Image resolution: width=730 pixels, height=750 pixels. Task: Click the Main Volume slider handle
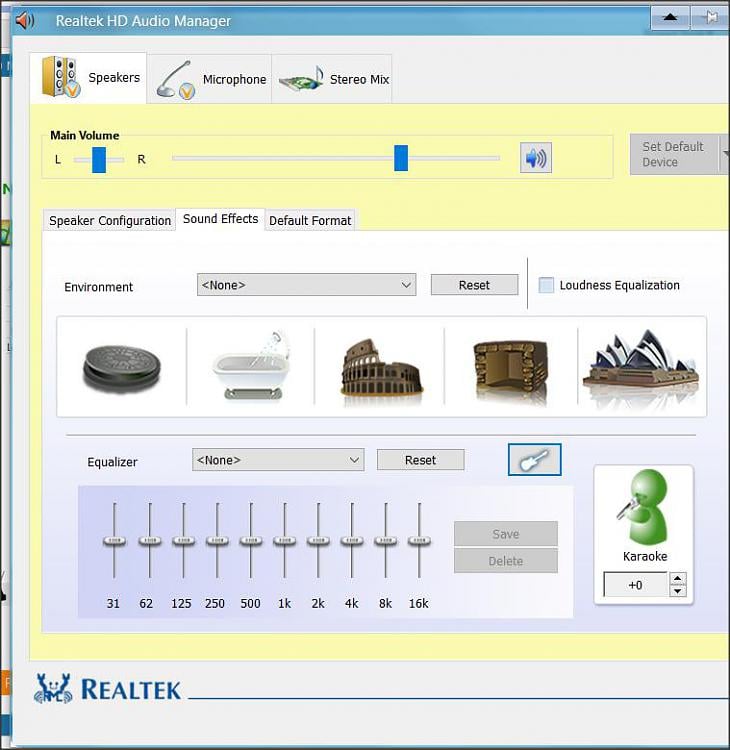[x=401, y=158]
